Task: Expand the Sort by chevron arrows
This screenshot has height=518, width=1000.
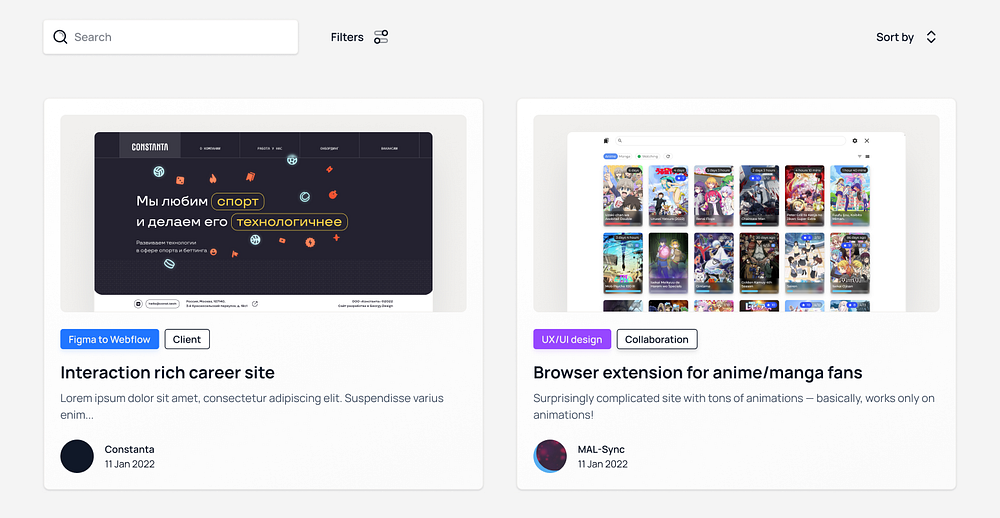Action: (931, 37)
